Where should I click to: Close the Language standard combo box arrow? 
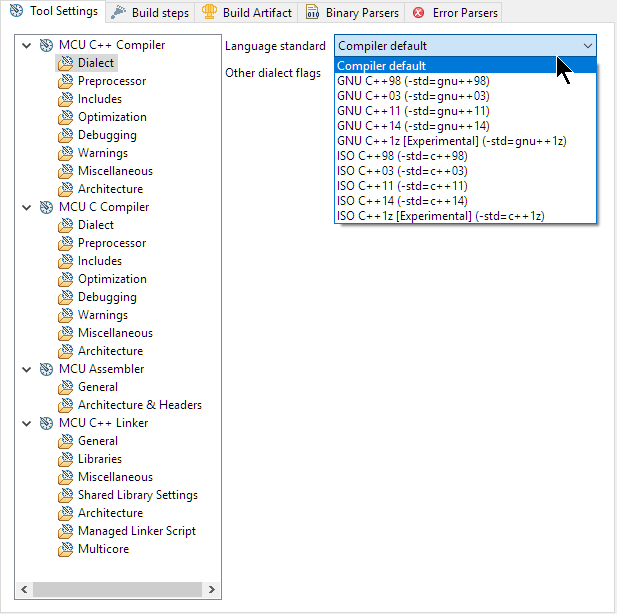(x=587, y=46)
